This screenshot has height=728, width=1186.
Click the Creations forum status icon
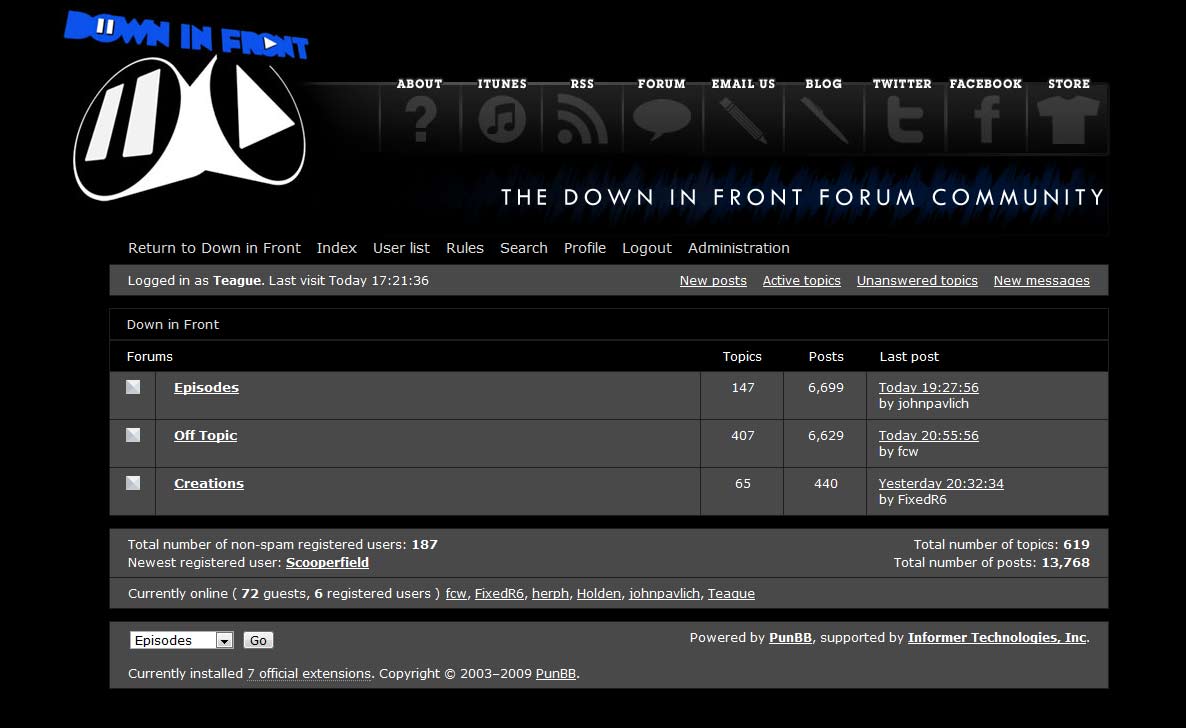(133, 483)
